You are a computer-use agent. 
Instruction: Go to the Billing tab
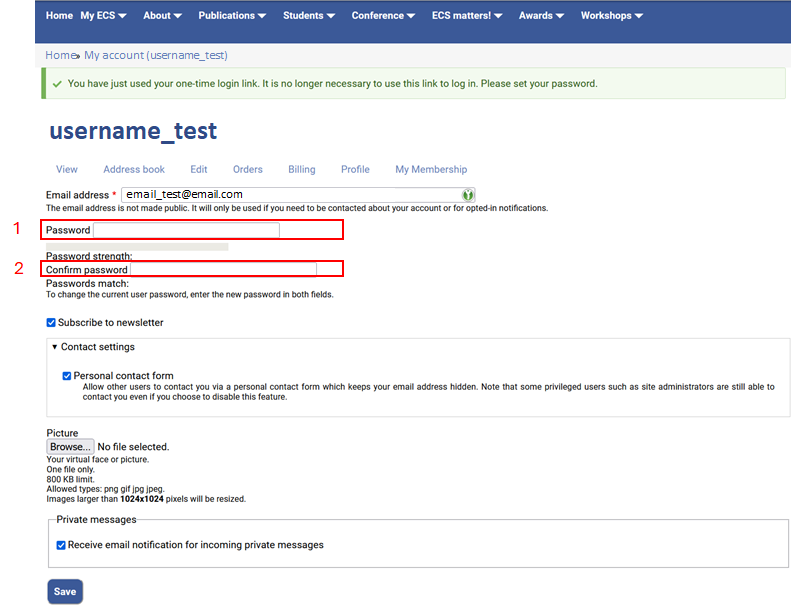[x=302, y=170]
